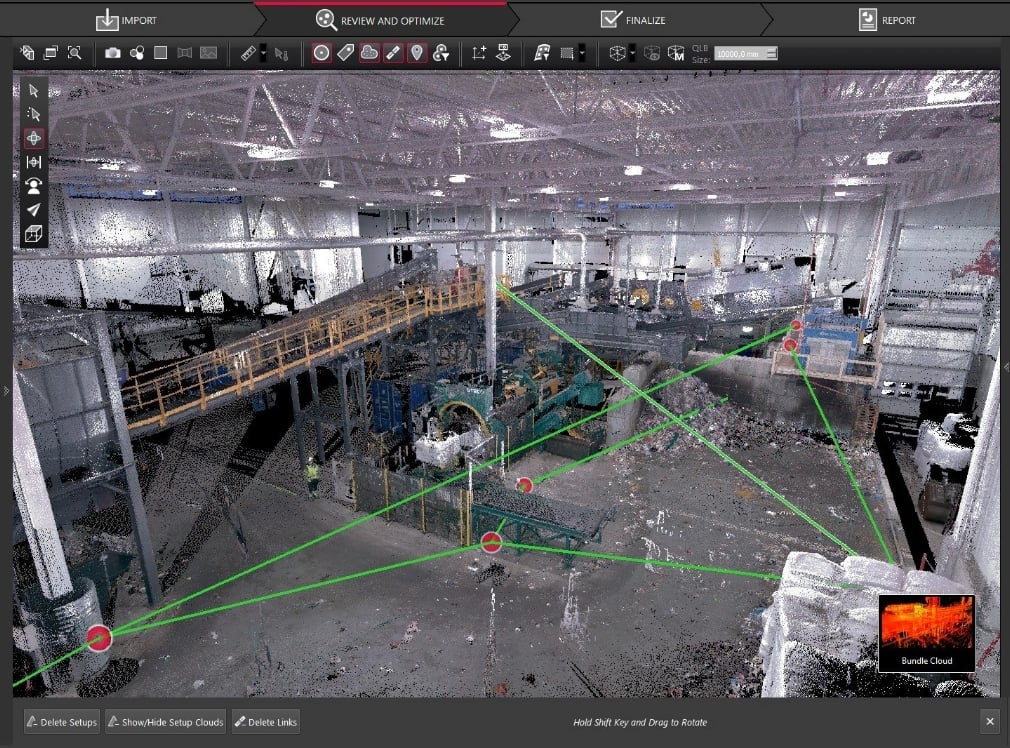Click the camera snapshot icon
The width and height of the screenshot is (1010, 748).
pyautogui.click(x=113, y=53)
